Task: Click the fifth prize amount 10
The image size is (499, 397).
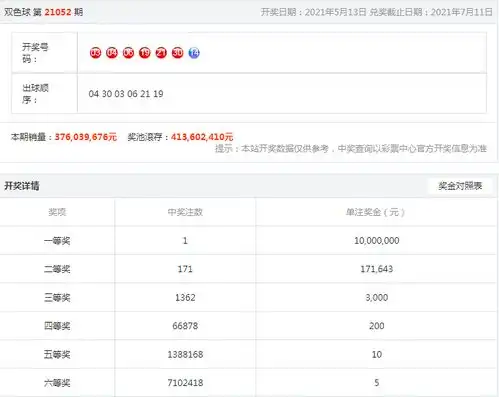Action: [x=377, y=354]
